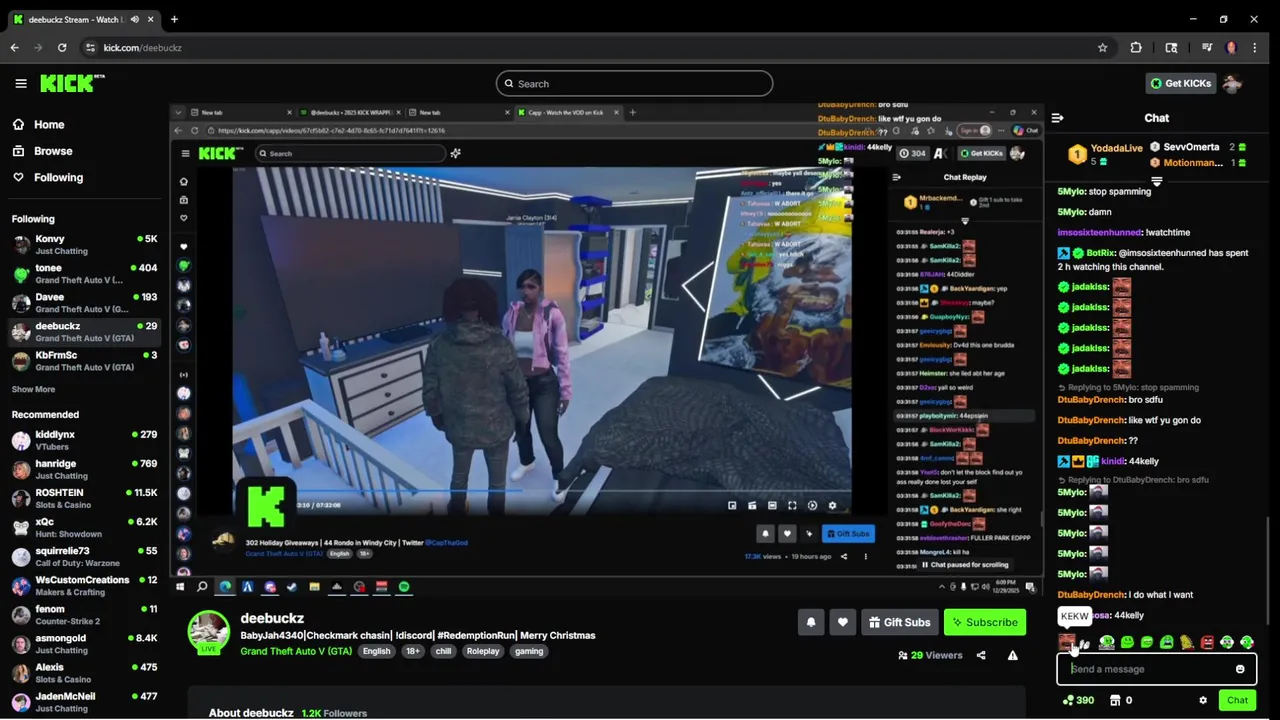Image resolution: width=1280 pixels, height=720 pixels.
Task: Toggle follow heart for deebuckz
Action: [x=843, y=622]
